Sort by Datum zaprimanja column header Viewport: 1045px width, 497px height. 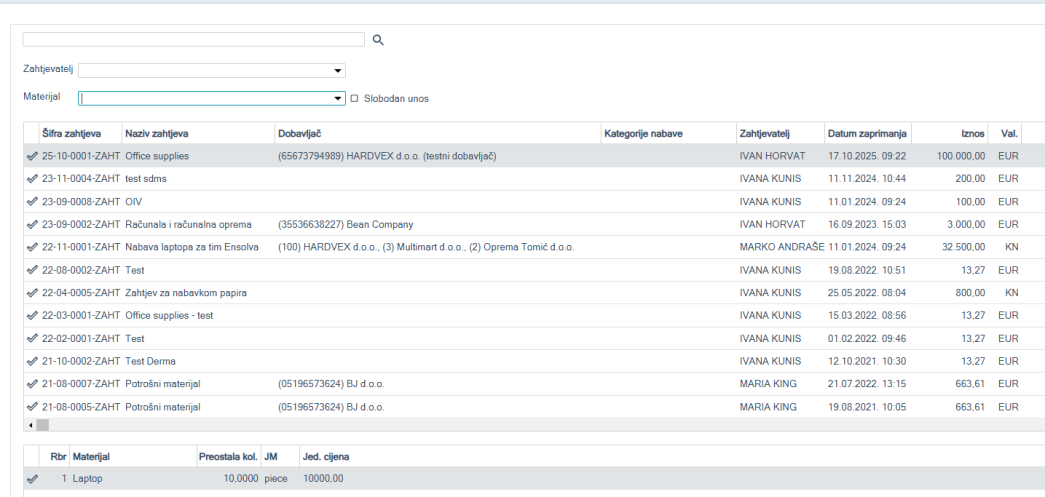(866, 134)
